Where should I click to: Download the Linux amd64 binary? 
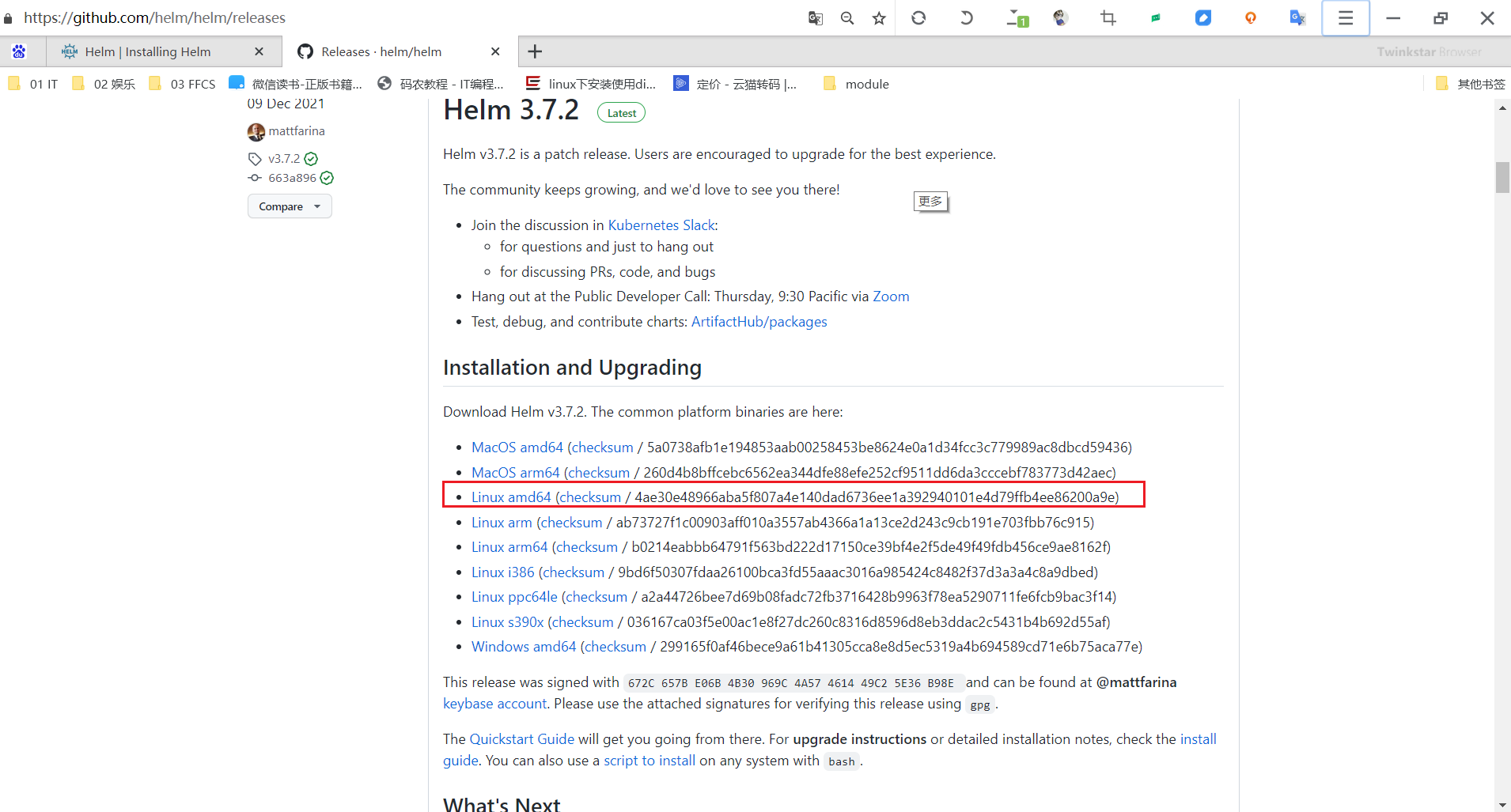point(511,497)
